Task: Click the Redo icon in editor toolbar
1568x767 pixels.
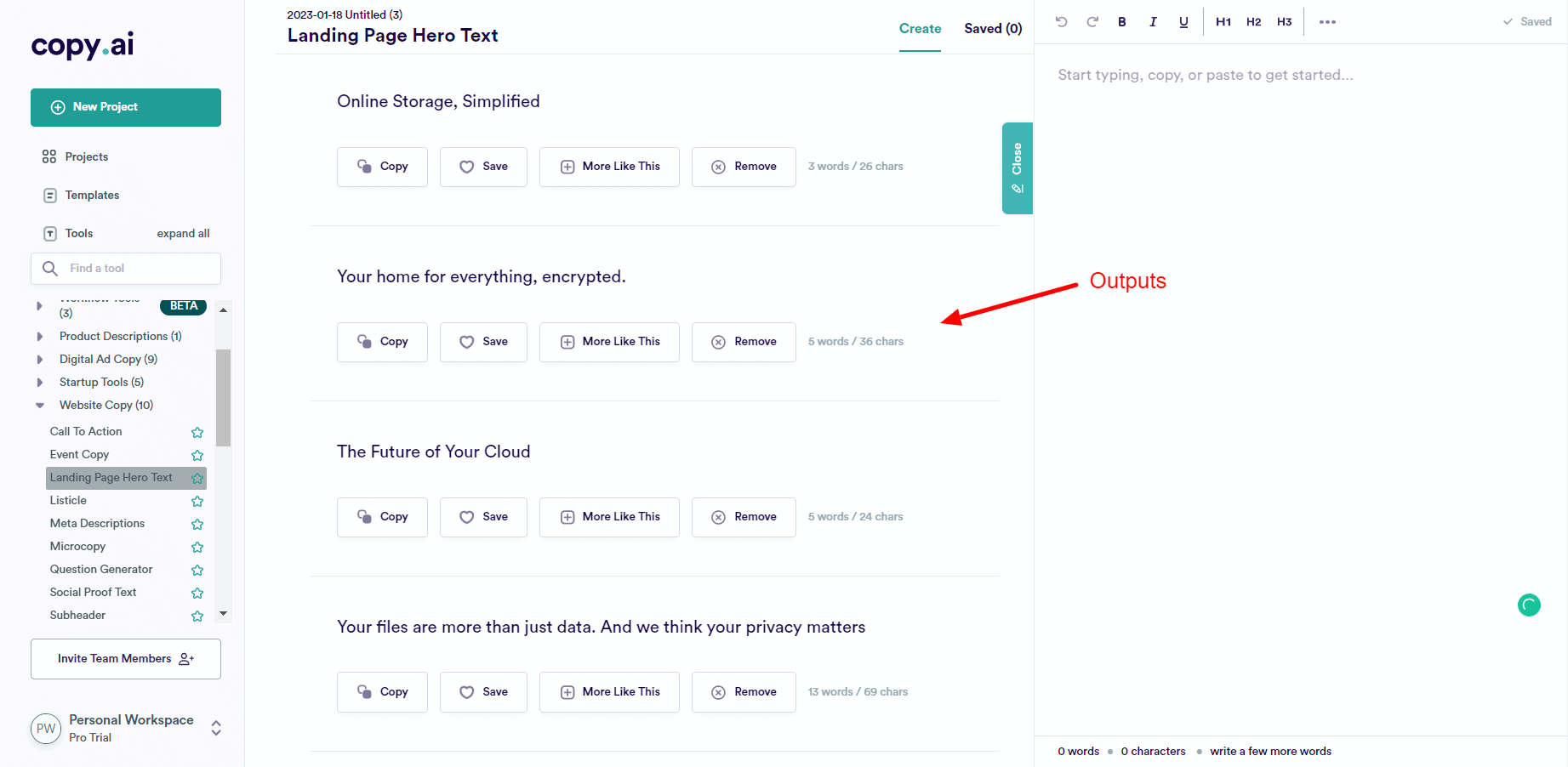Action: pos(1092,22)
